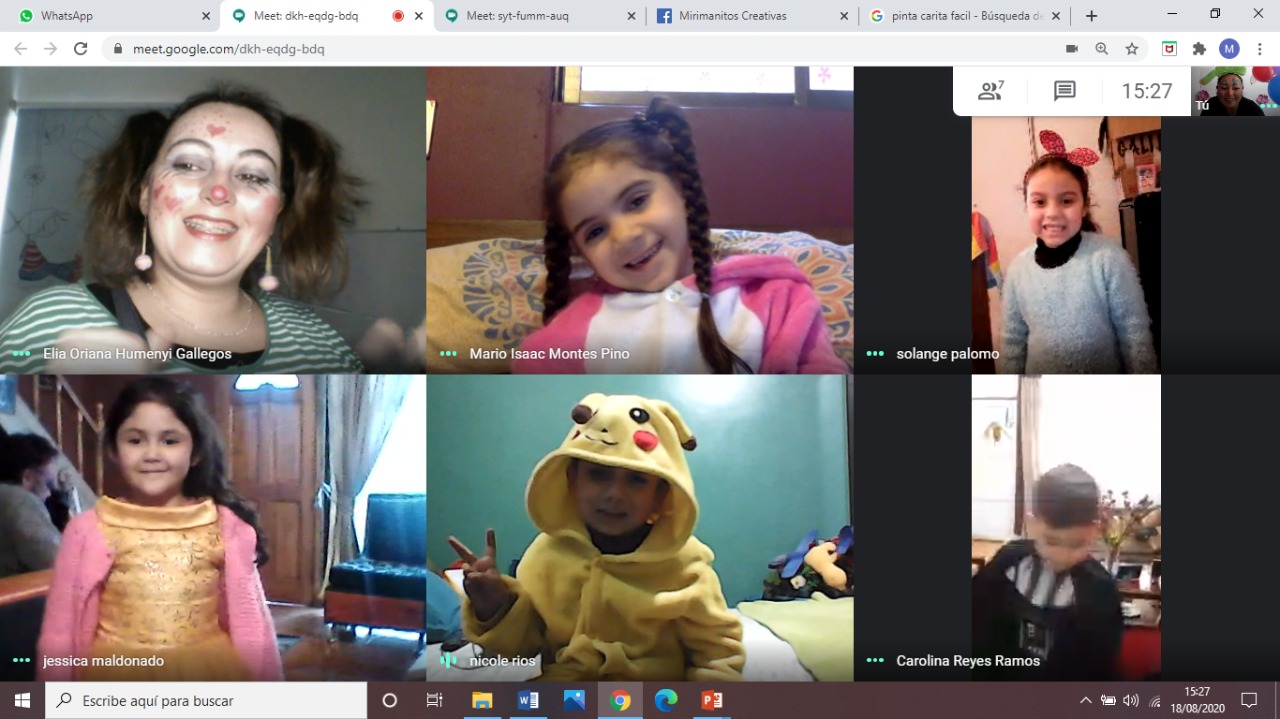The height and width of the screenshot is (719, 1280).
Task: Open File Explorer from taskbar
Action: (x=482, y=700)
